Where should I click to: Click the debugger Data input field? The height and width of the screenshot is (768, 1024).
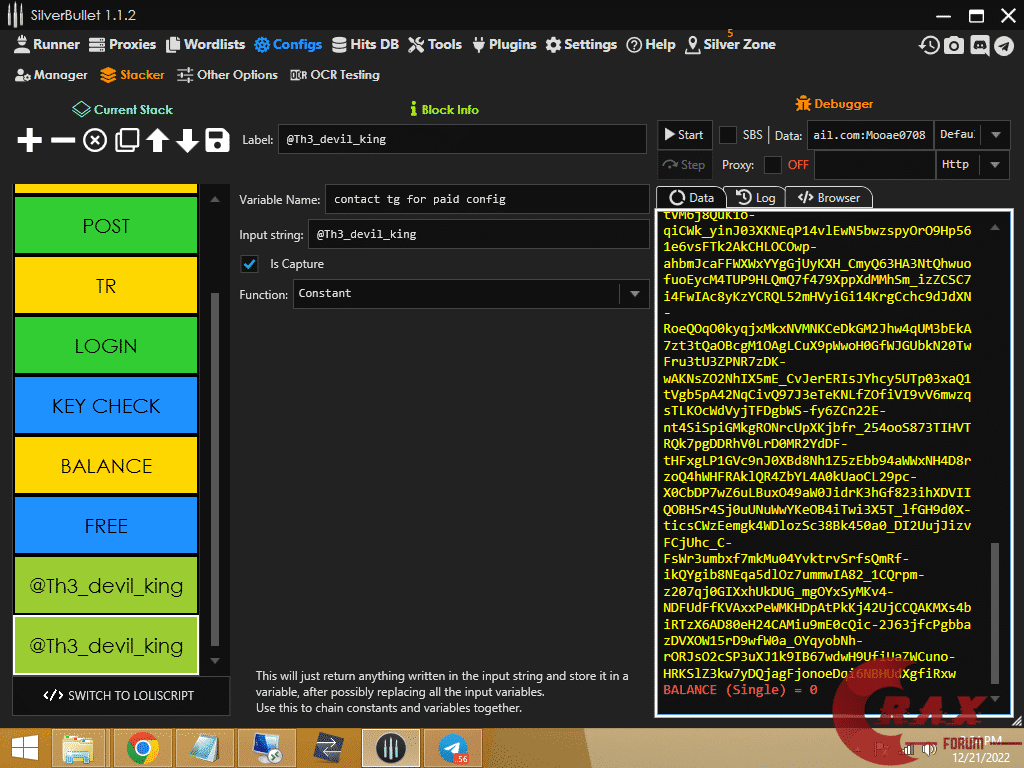click(x=871, y=135)
